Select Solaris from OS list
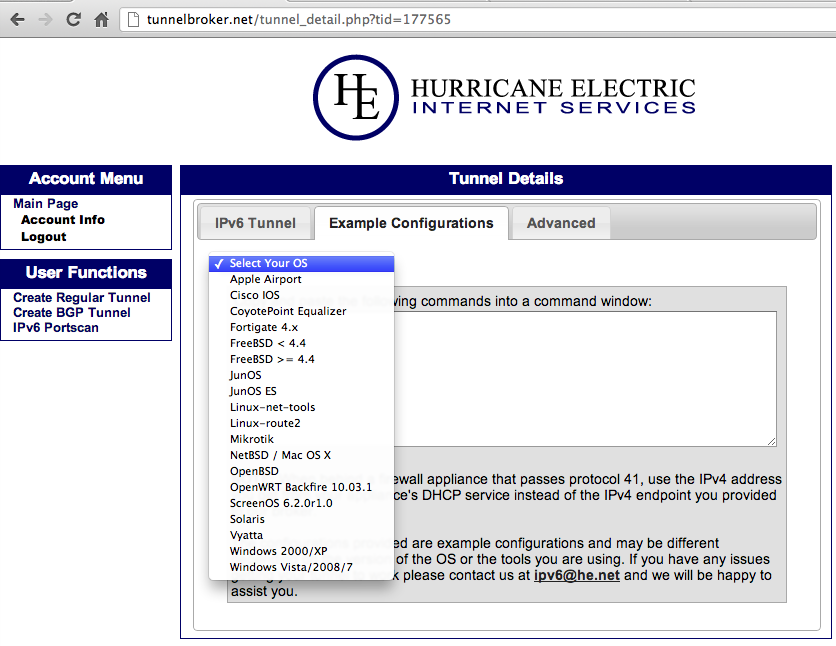The width and height of the screenshot is (836, 646). [301, 519]
